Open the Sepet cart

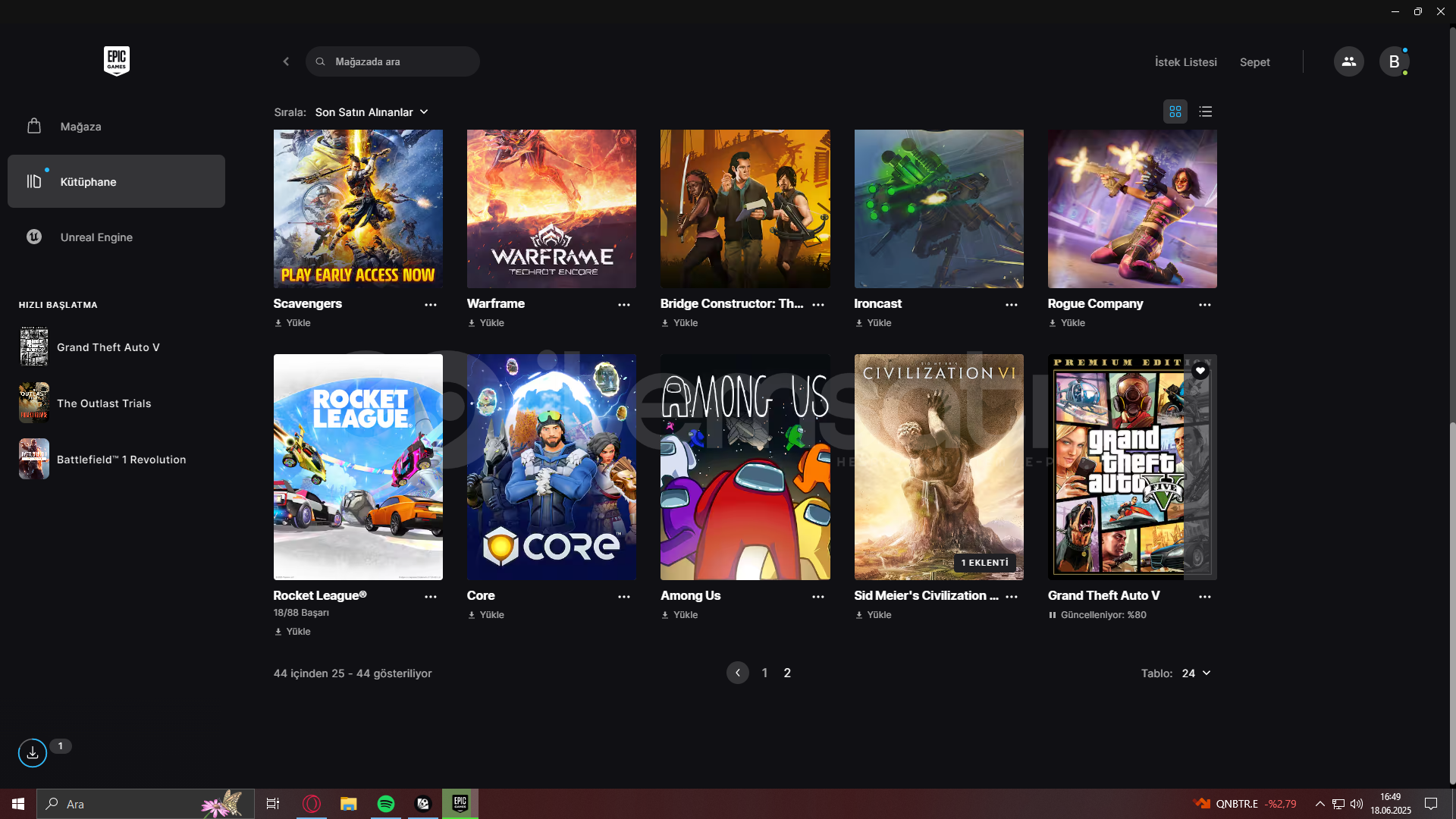[x=1254, y=62]
